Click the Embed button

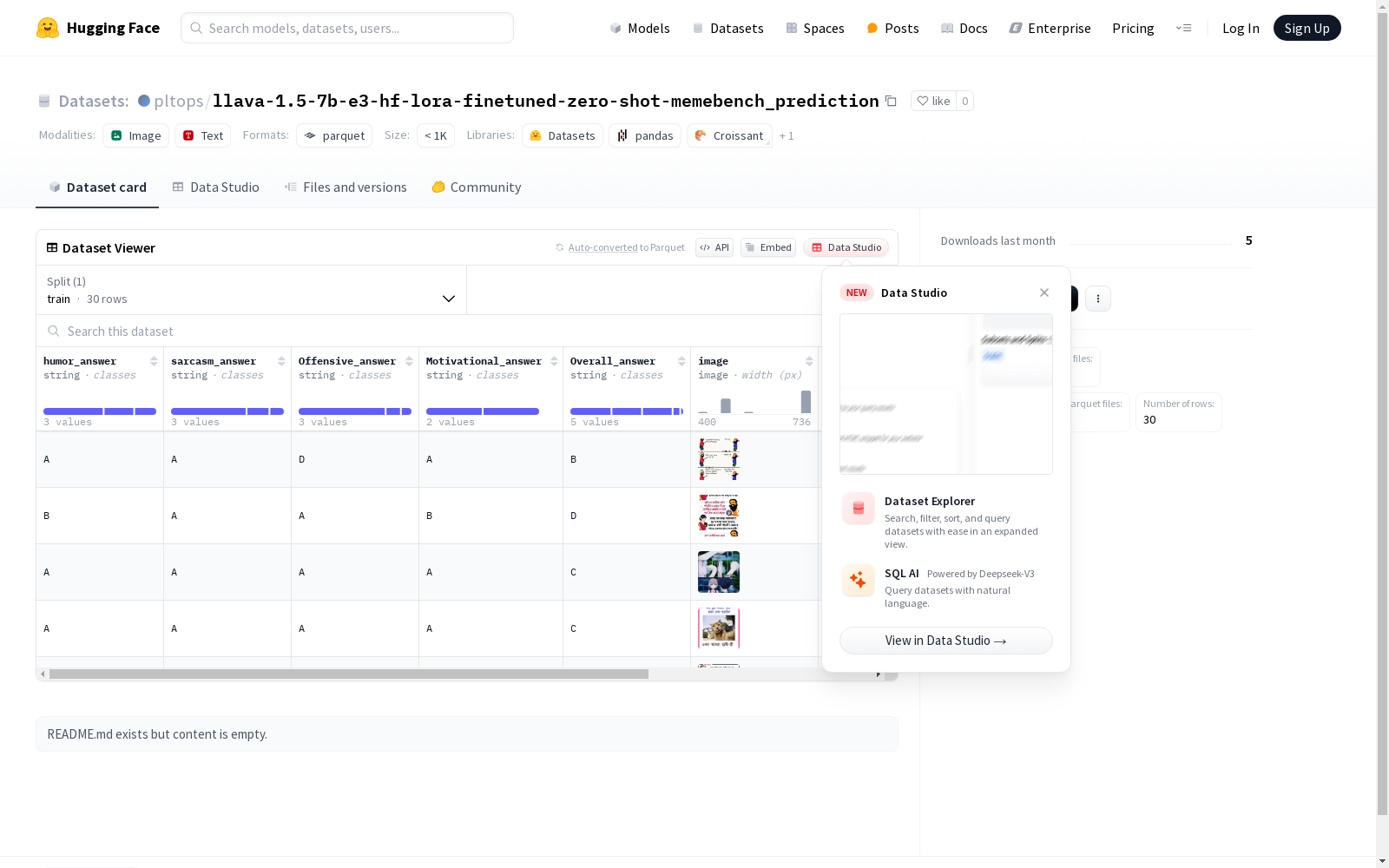[x=768, y=247]
